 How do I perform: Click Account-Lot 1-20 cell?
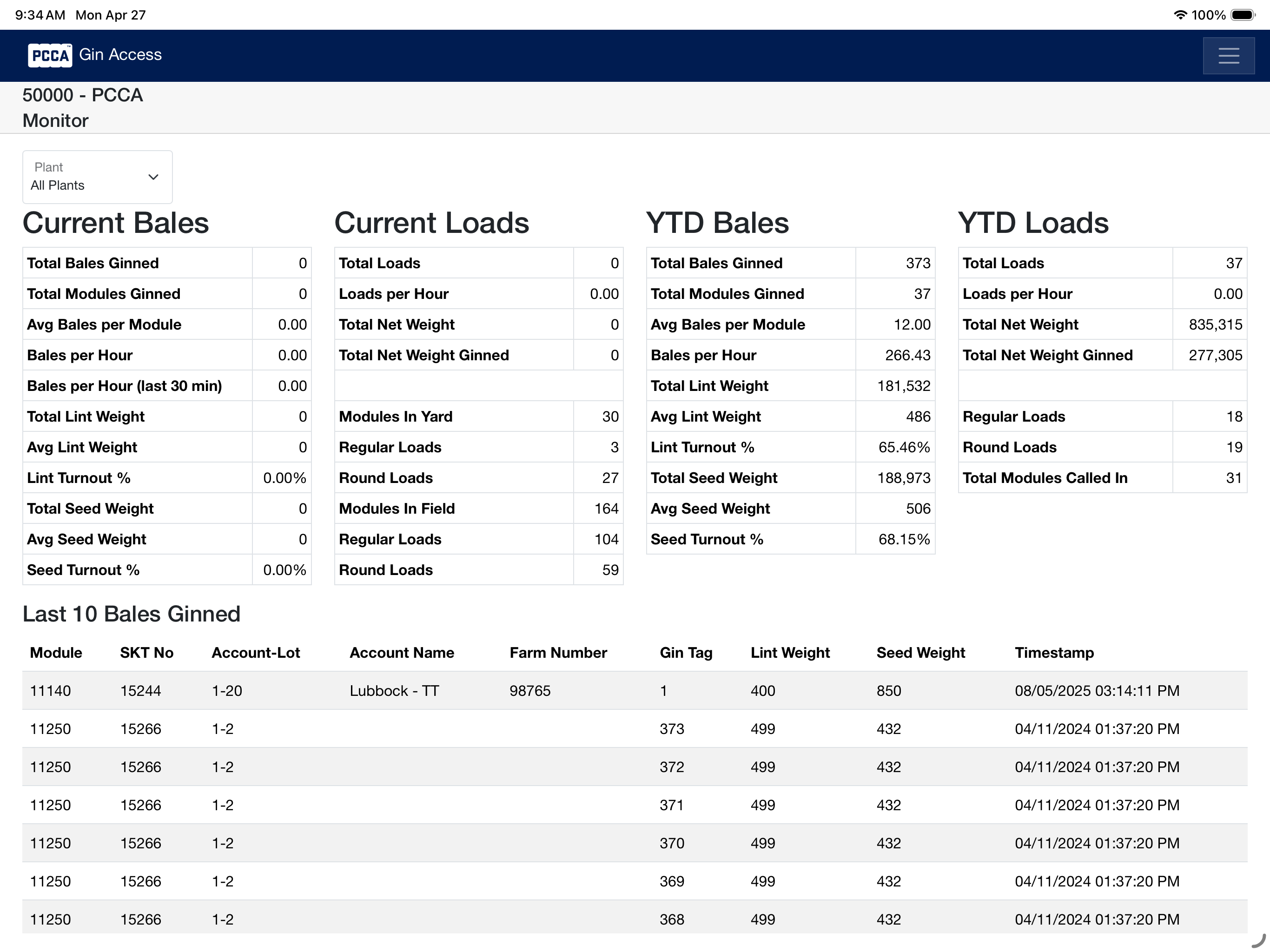tap(227, 691)
